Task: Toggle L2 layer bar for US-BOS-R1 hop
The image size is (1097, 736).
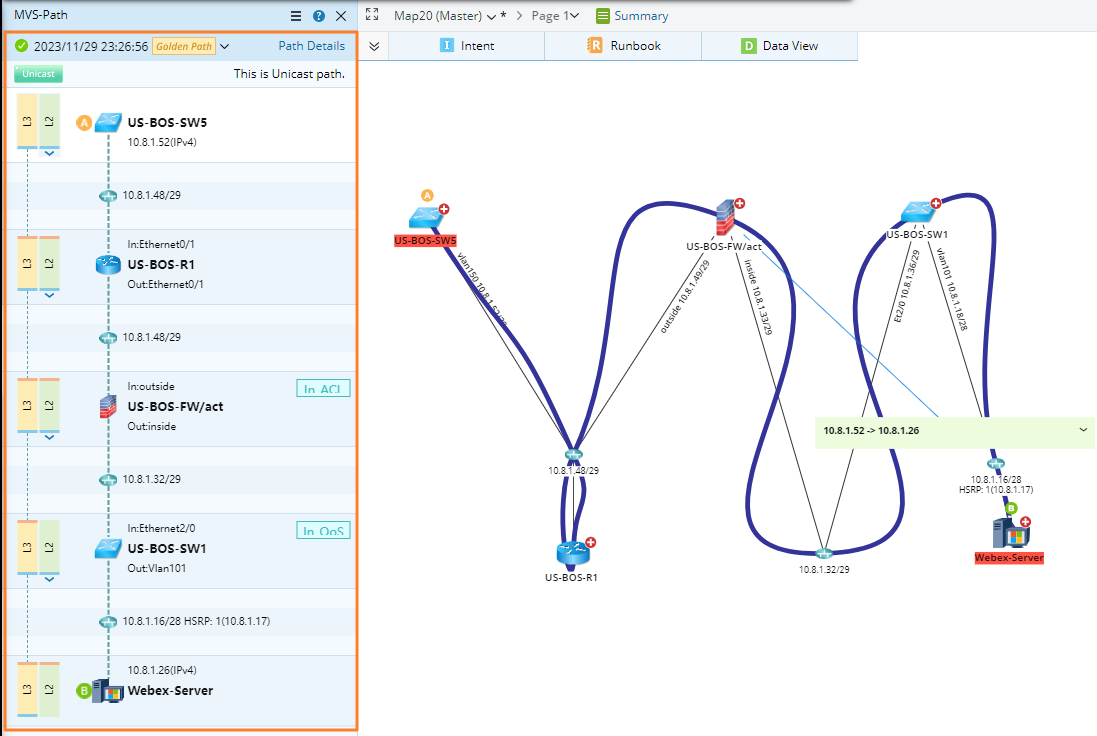Action: pyautogui.click(x=49, y=264)
